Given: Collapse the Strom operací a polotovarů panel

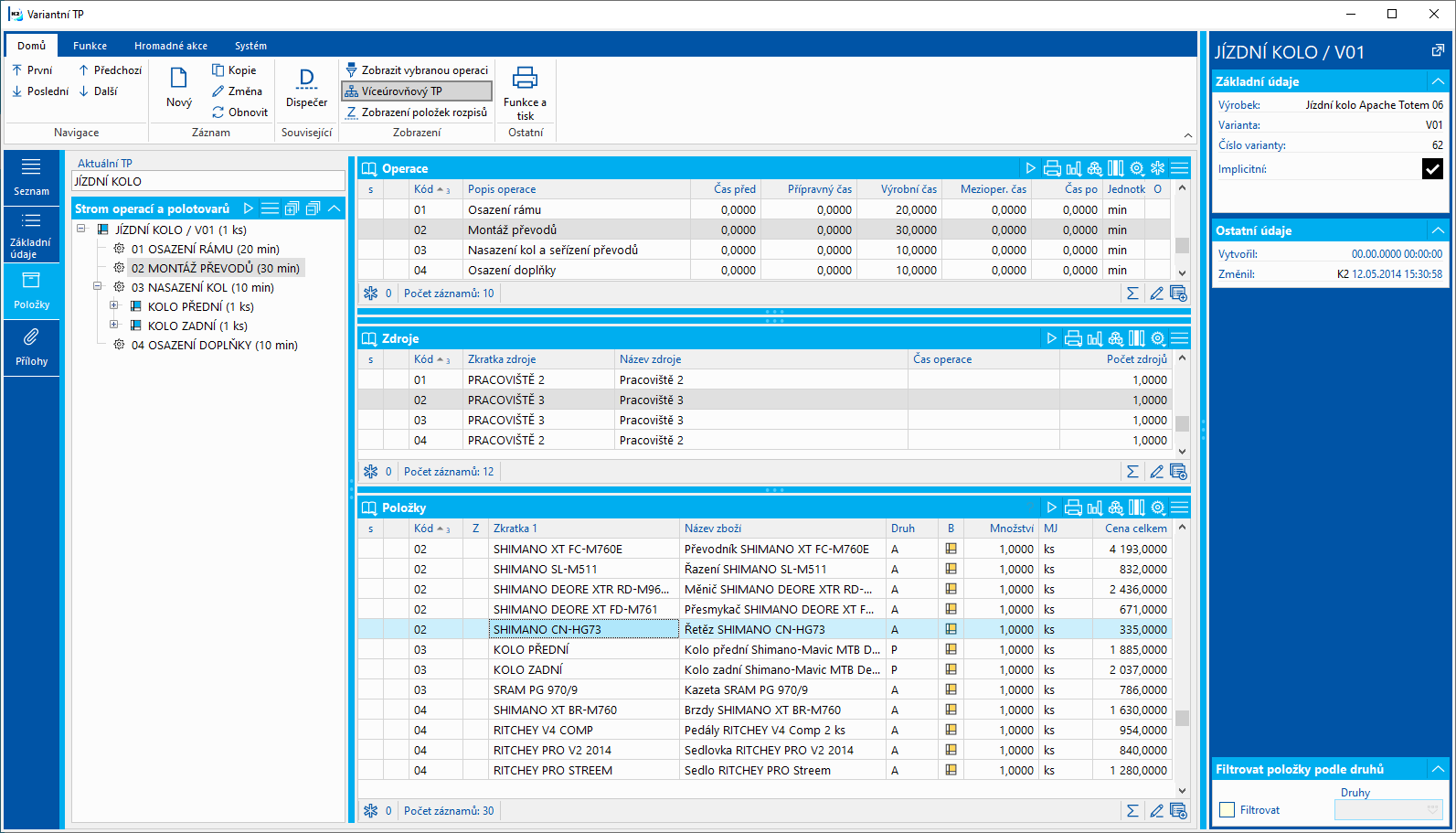Looking at the screenshot, I should click(335, 208).
